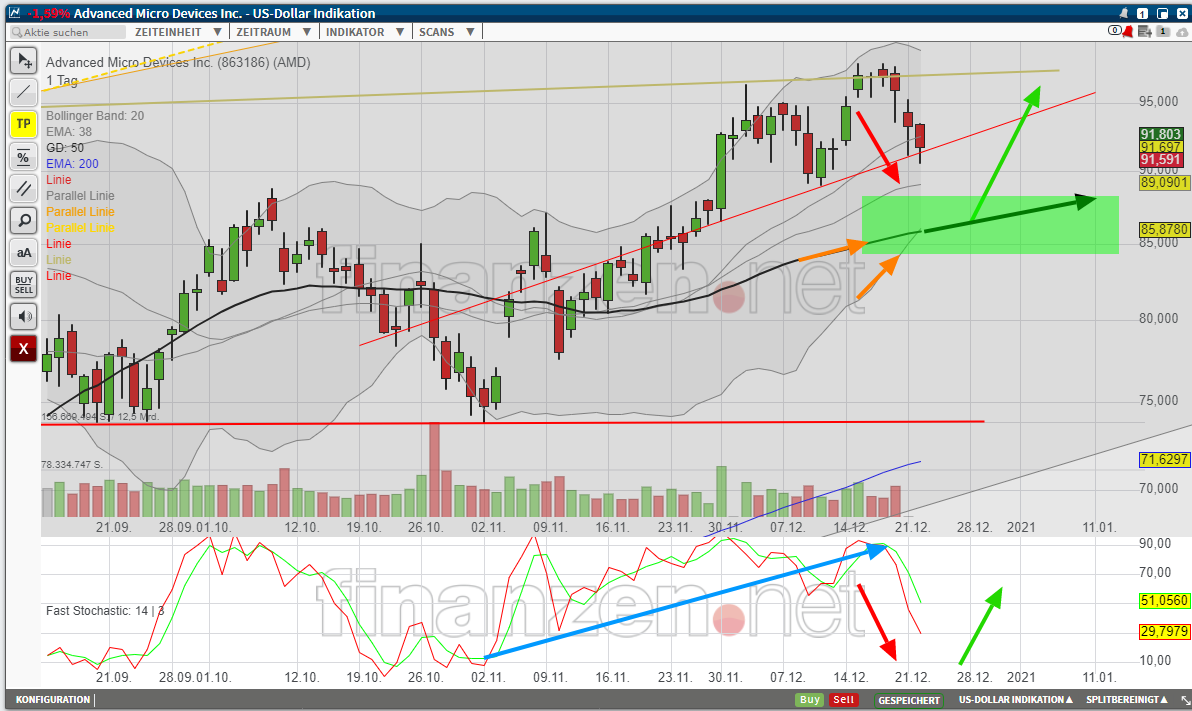The height and width of the screenshot is (711, 1192).
Task: Open the SCANS dropdown menu
Action: tap(446, 32)
